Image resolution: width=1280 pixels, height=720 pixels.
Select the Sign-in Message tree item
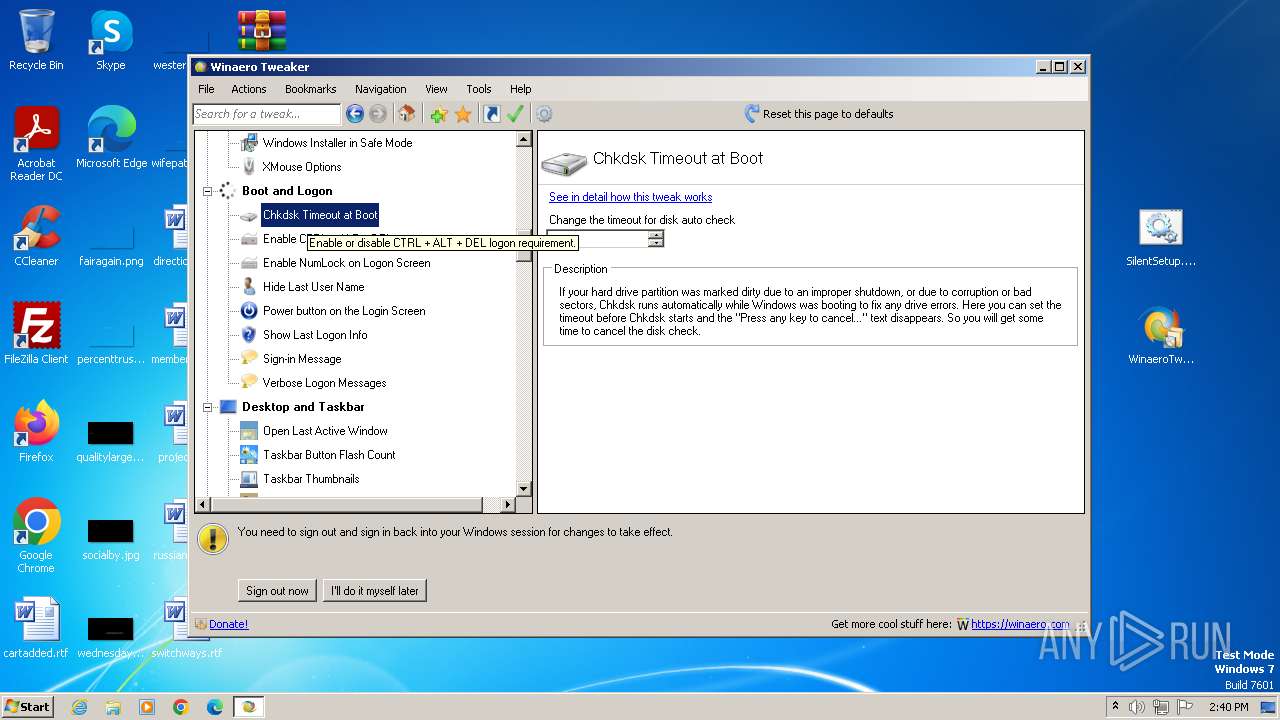[x=302, y=359]
